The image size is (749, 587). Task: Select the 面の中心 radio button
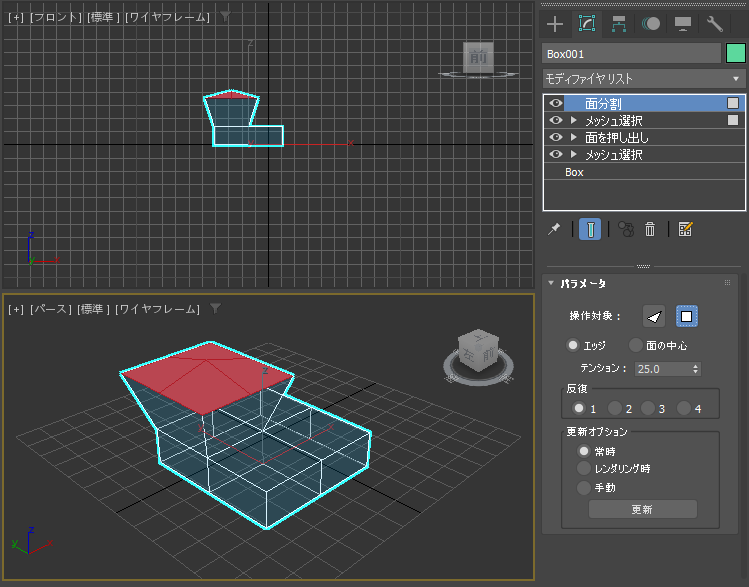(x=636, y=345)
